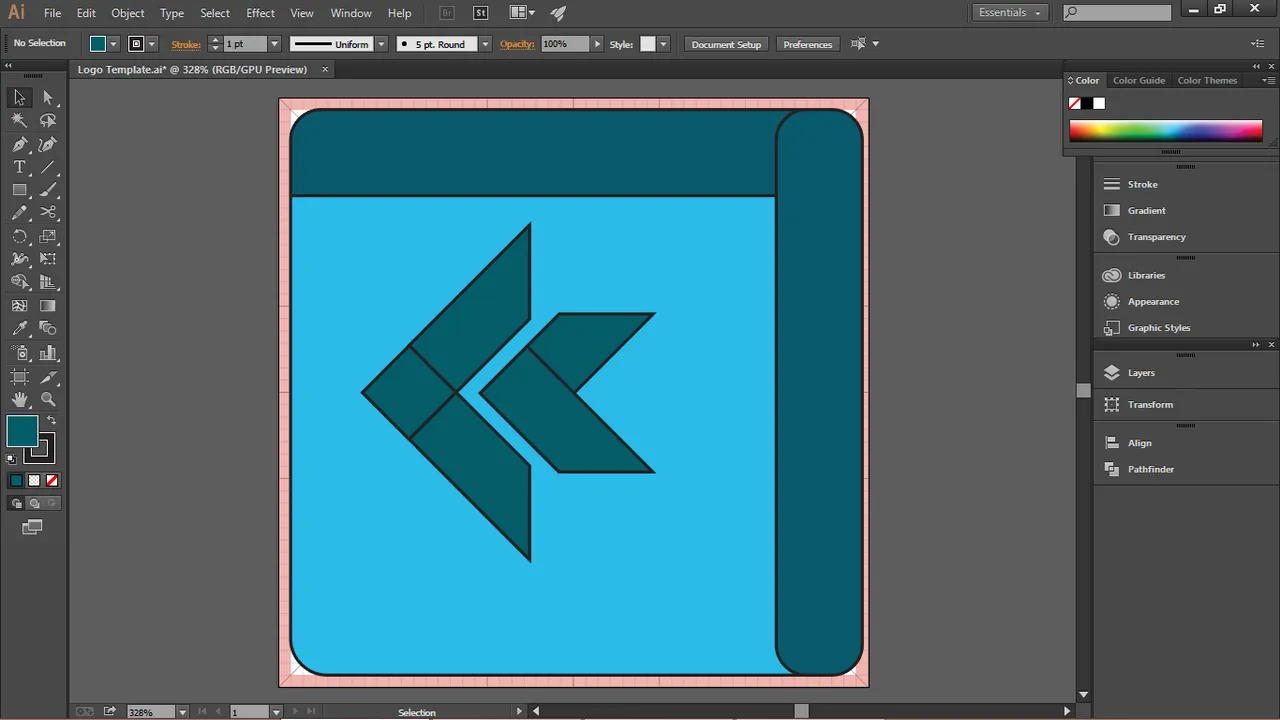The height and width of the screenshot is (720, 1280).
Task: Click the toolbox Fill color swatch
Action: tap(22, 431)
